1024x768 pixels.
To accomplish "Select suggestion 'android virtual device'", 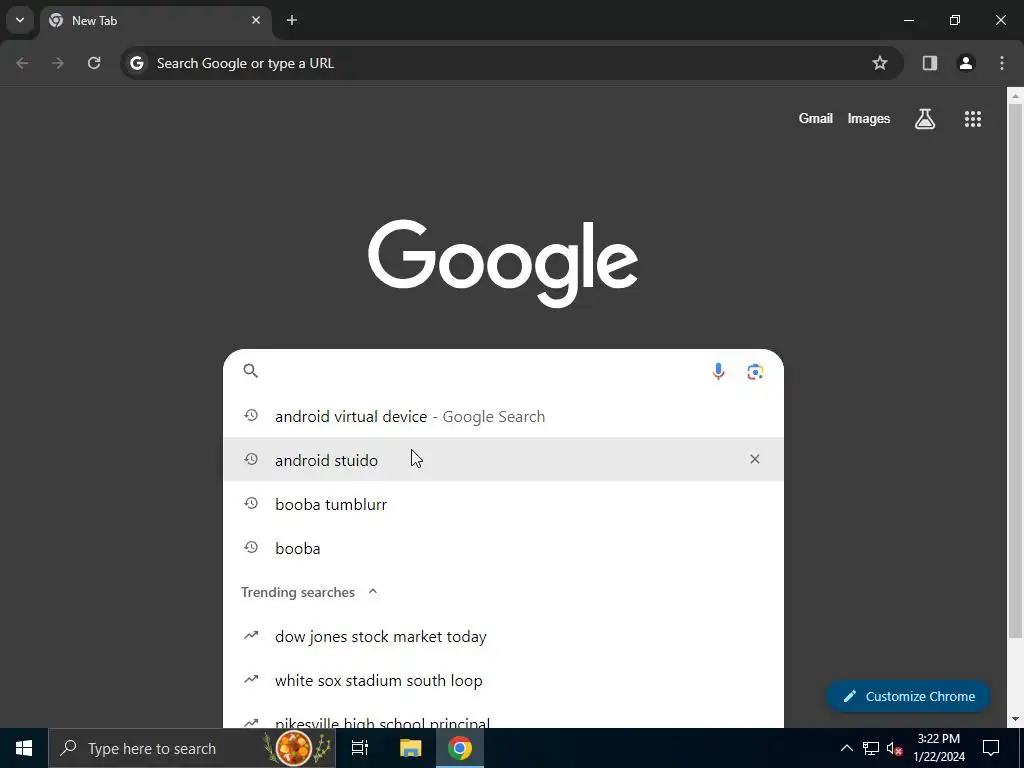I will click(504, 416).
